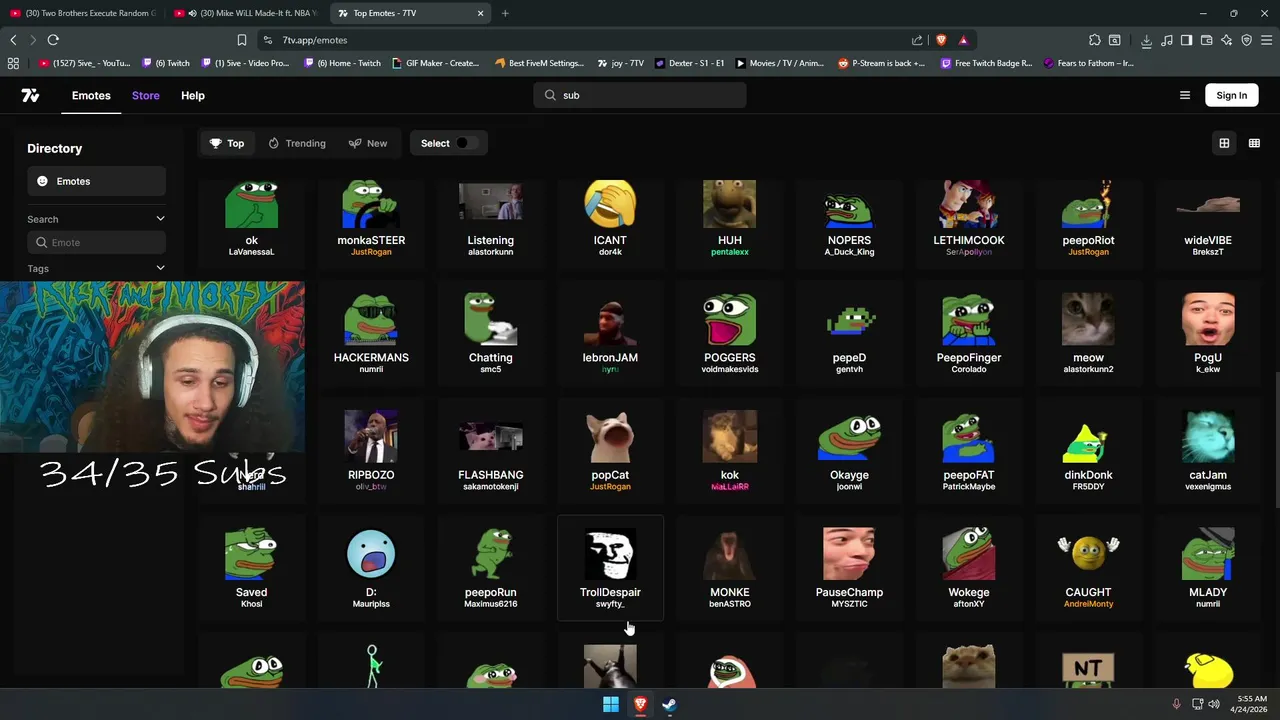The image size is (1280, 720).
Task: Open a new browser tab
Action: [505, 13]
